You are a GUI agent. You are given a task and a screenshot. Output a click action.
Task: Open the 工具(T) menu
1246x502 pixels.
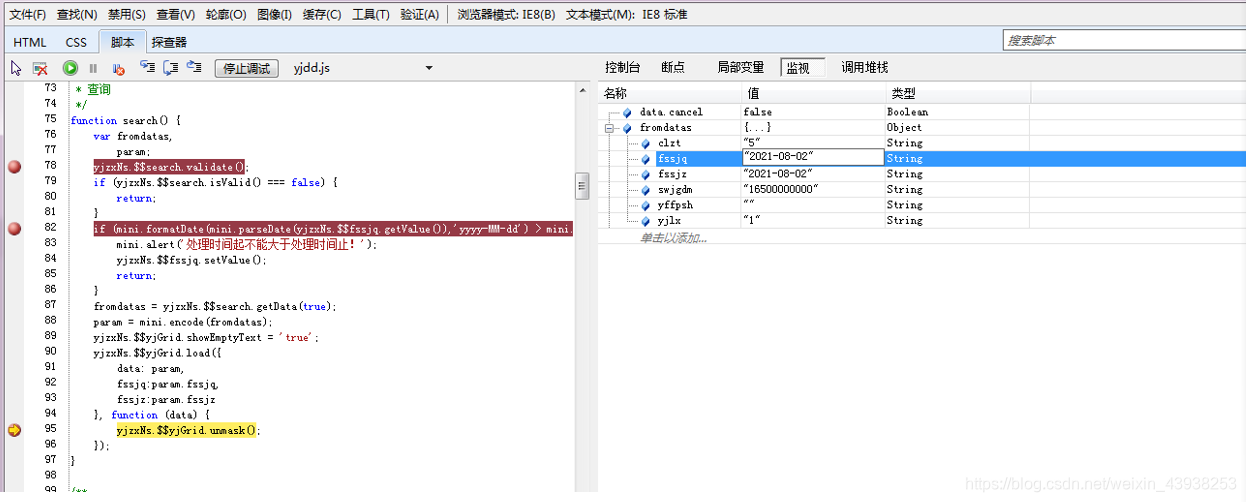pos(371,15)
